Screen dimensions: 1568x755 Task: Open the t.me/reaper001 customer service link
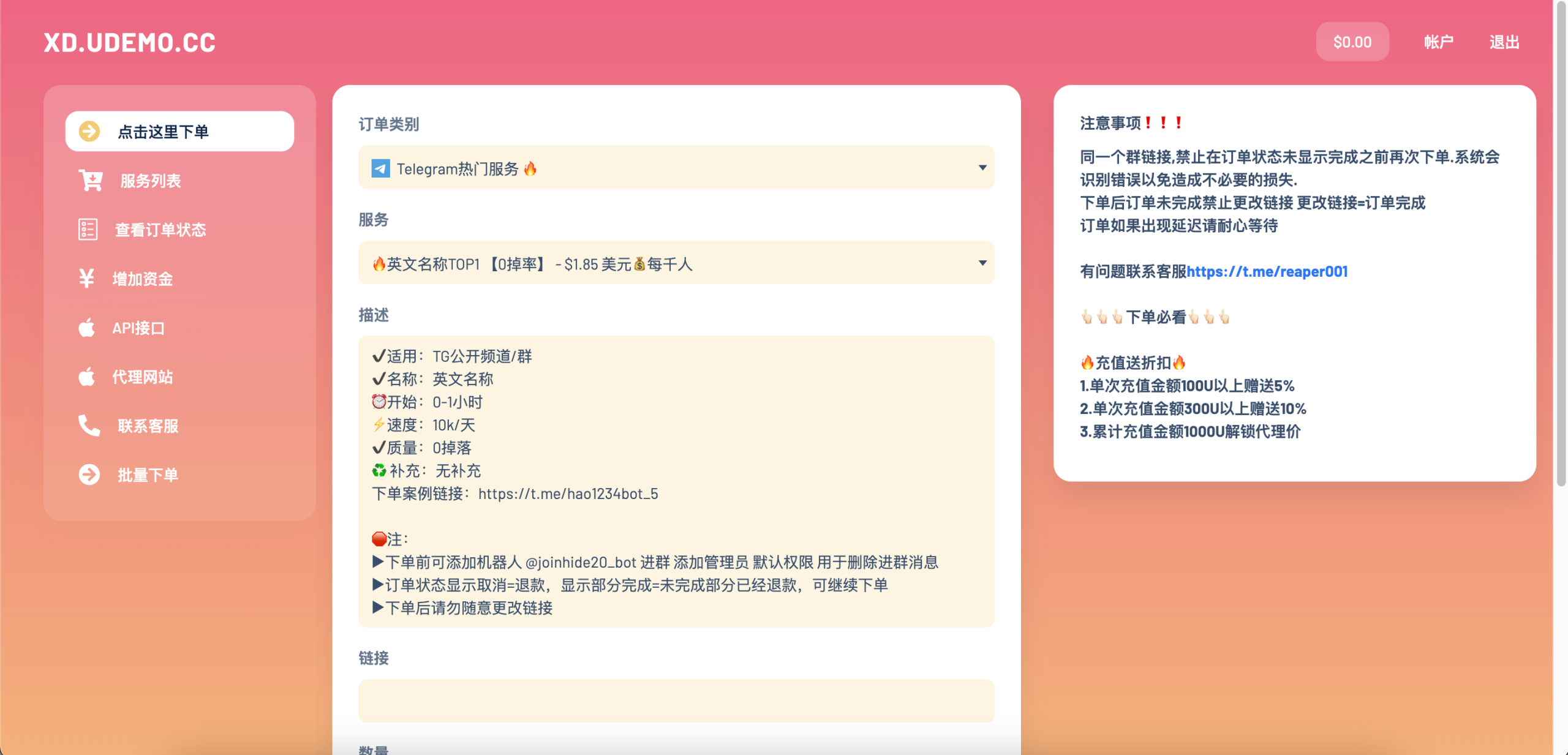click(x=1267, y=271)
